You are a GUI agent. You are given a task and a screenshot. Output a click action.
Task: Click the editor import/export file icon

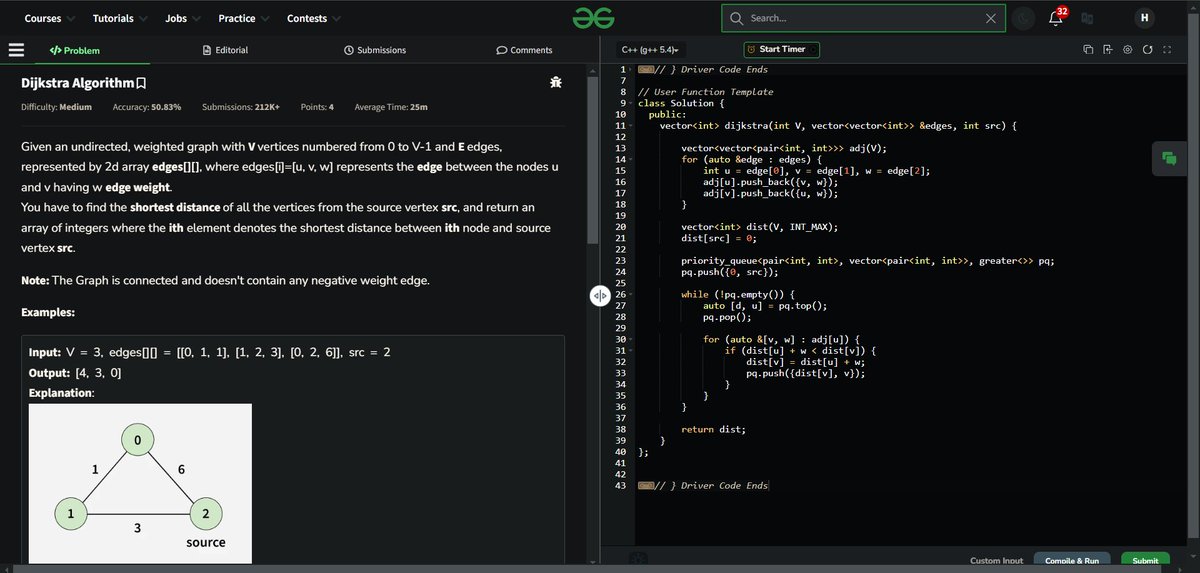pyautogui.click(x=1107, y=50)
